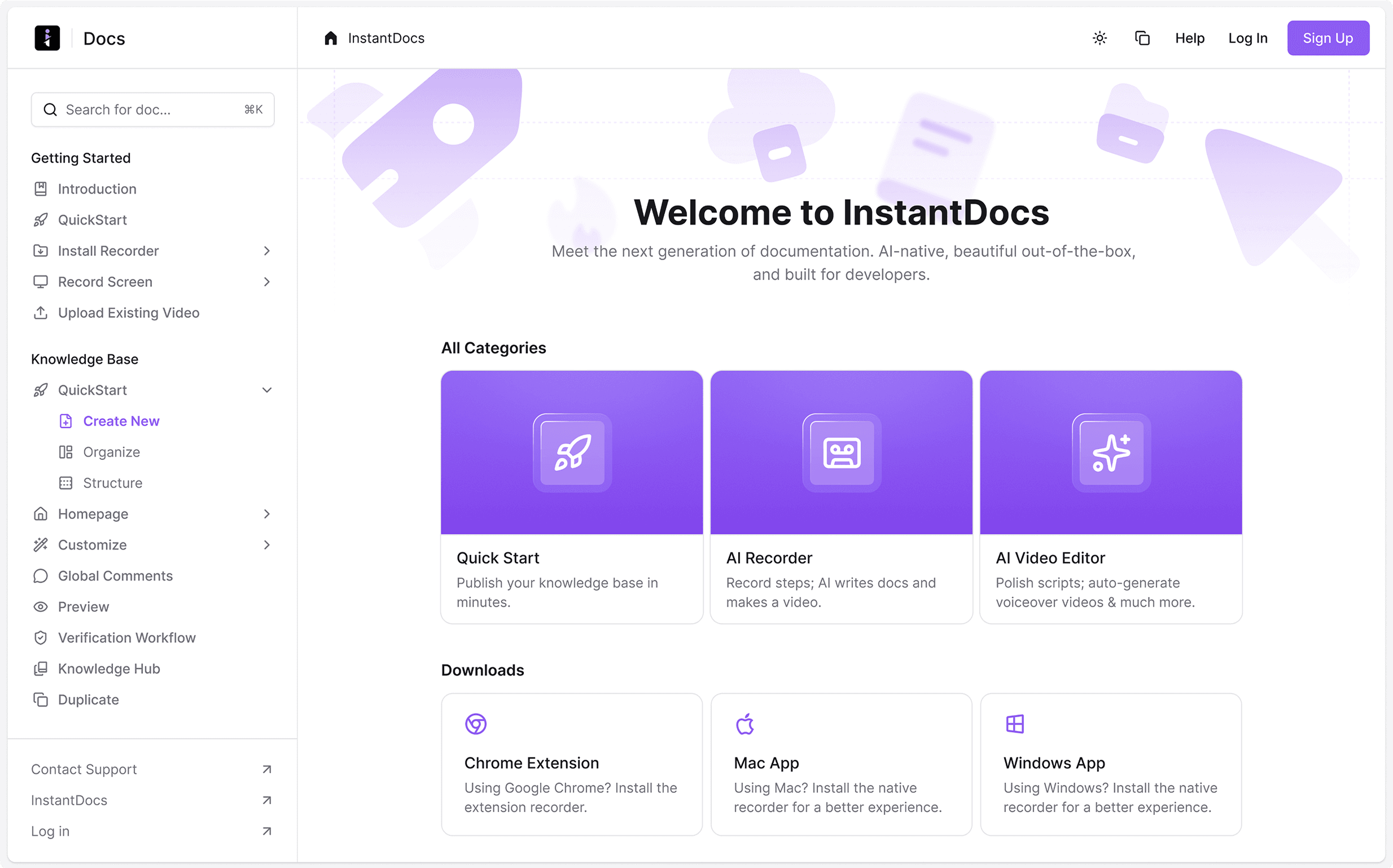Click the Preview eye icon in the sidebar
Viewport: 1393px width, 868px height.
click(40, 606)
